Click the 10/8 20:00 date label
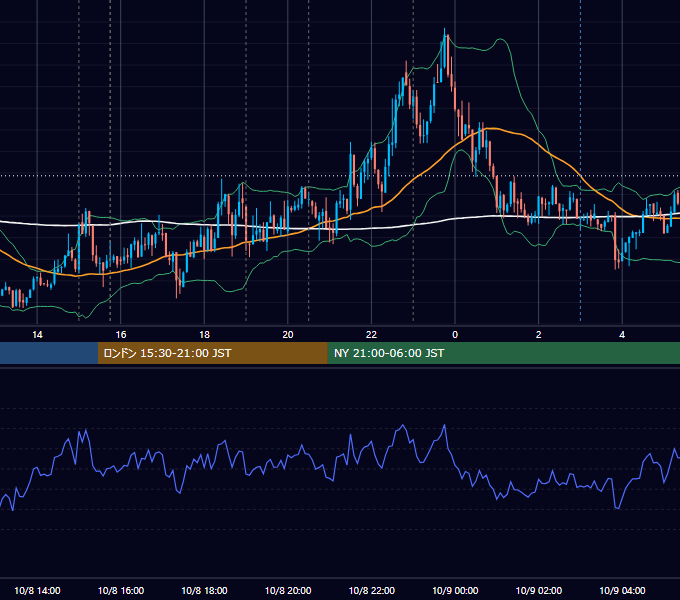 288,590
